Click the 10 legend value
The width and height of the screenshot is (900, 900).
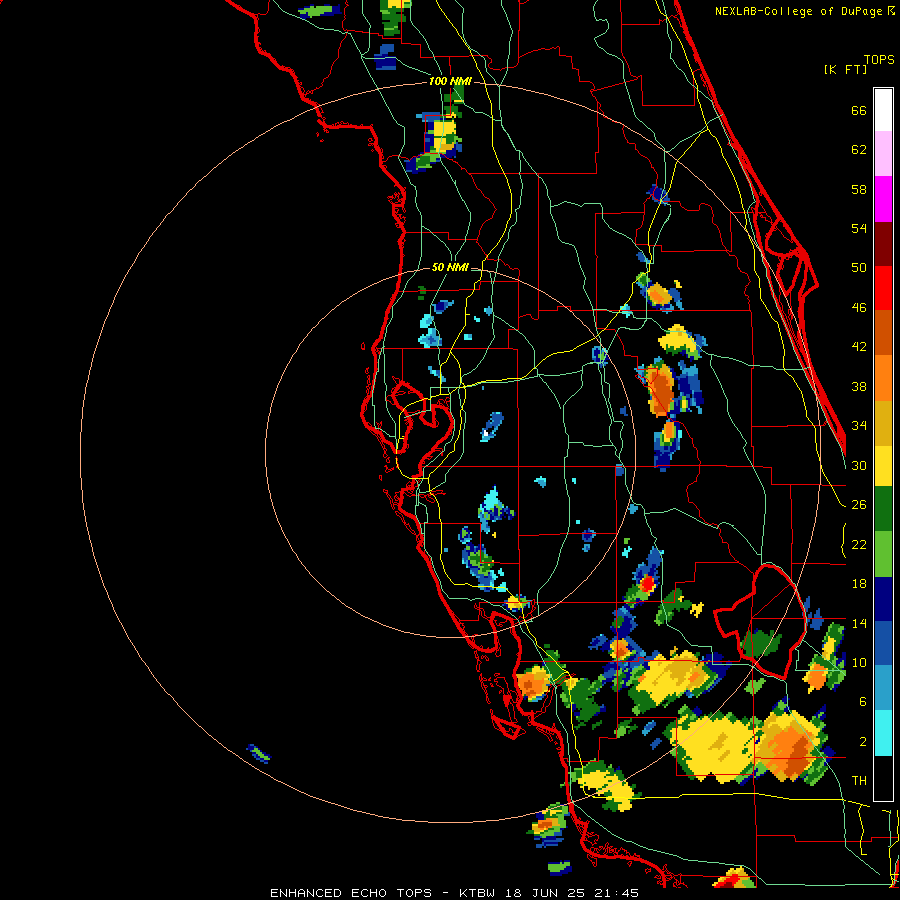click(x=859, y=662)
